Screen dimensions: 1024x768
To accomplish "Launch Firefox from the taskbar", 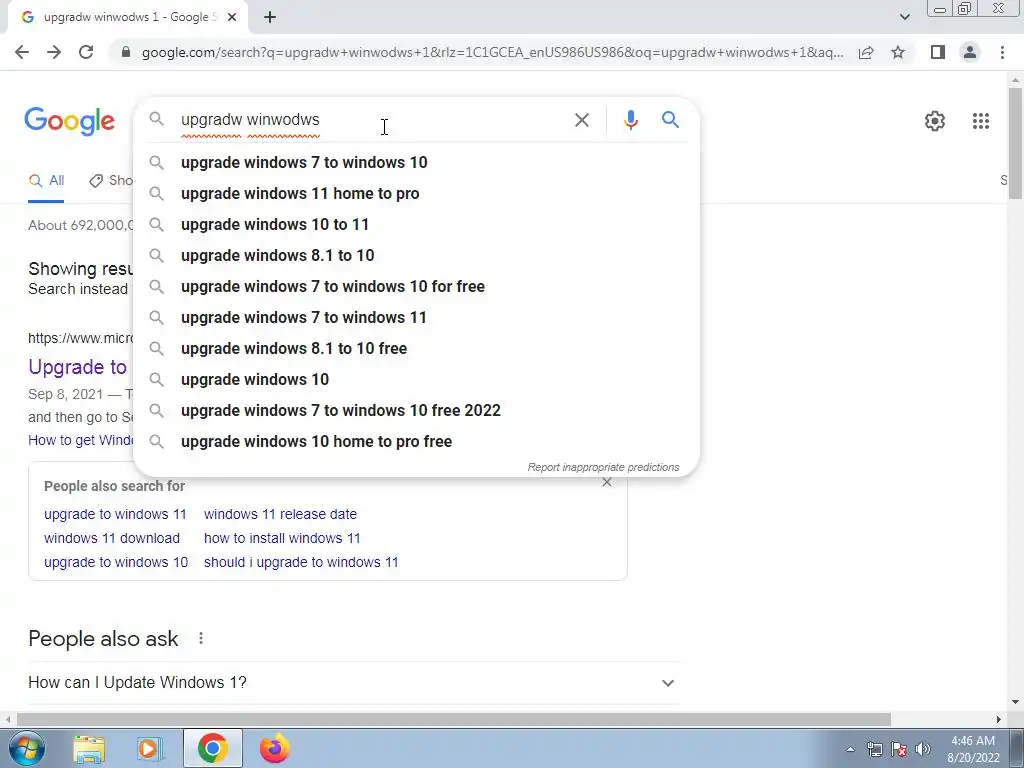I will click(274, 748).
